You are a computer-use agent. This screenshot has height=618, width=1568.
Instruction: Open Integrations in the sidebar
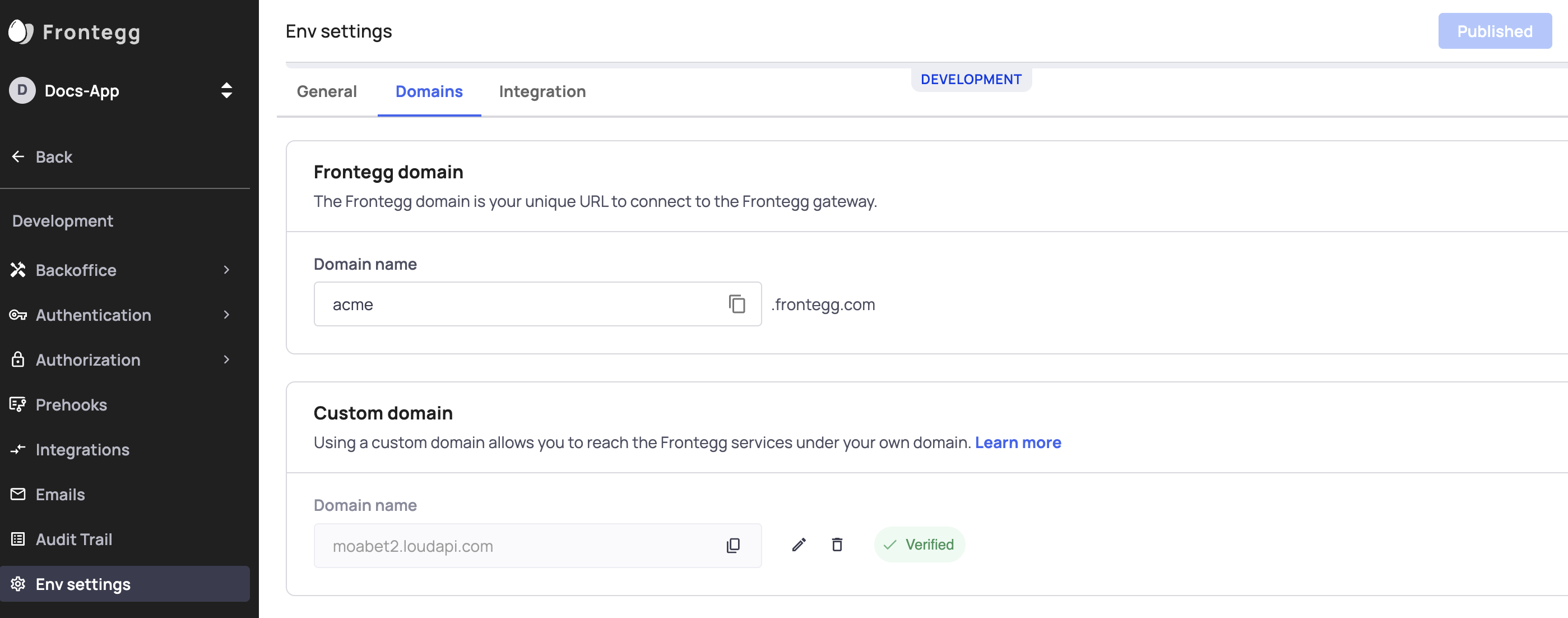[82, 450]
